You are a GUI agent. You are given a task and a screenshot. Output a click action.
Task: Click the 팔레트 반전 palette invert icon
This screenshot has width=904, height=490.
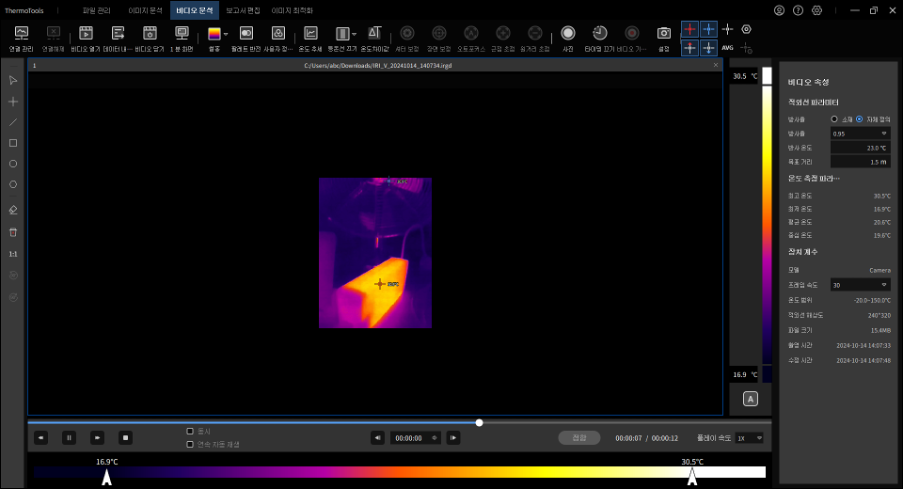click(x=246, y=34)
